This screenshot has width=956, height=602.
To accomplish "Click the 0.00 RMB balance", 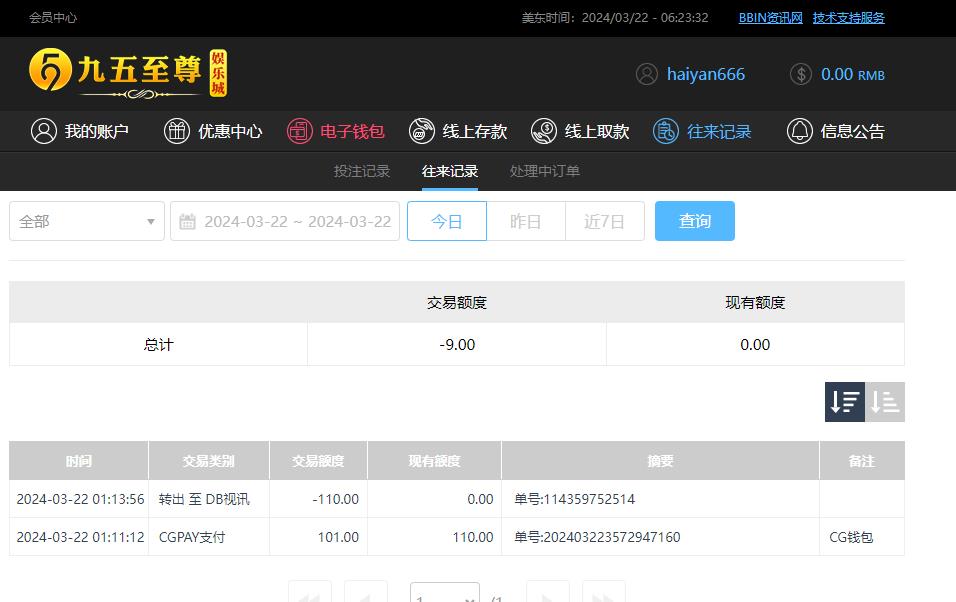I will [x=852, y=74].
